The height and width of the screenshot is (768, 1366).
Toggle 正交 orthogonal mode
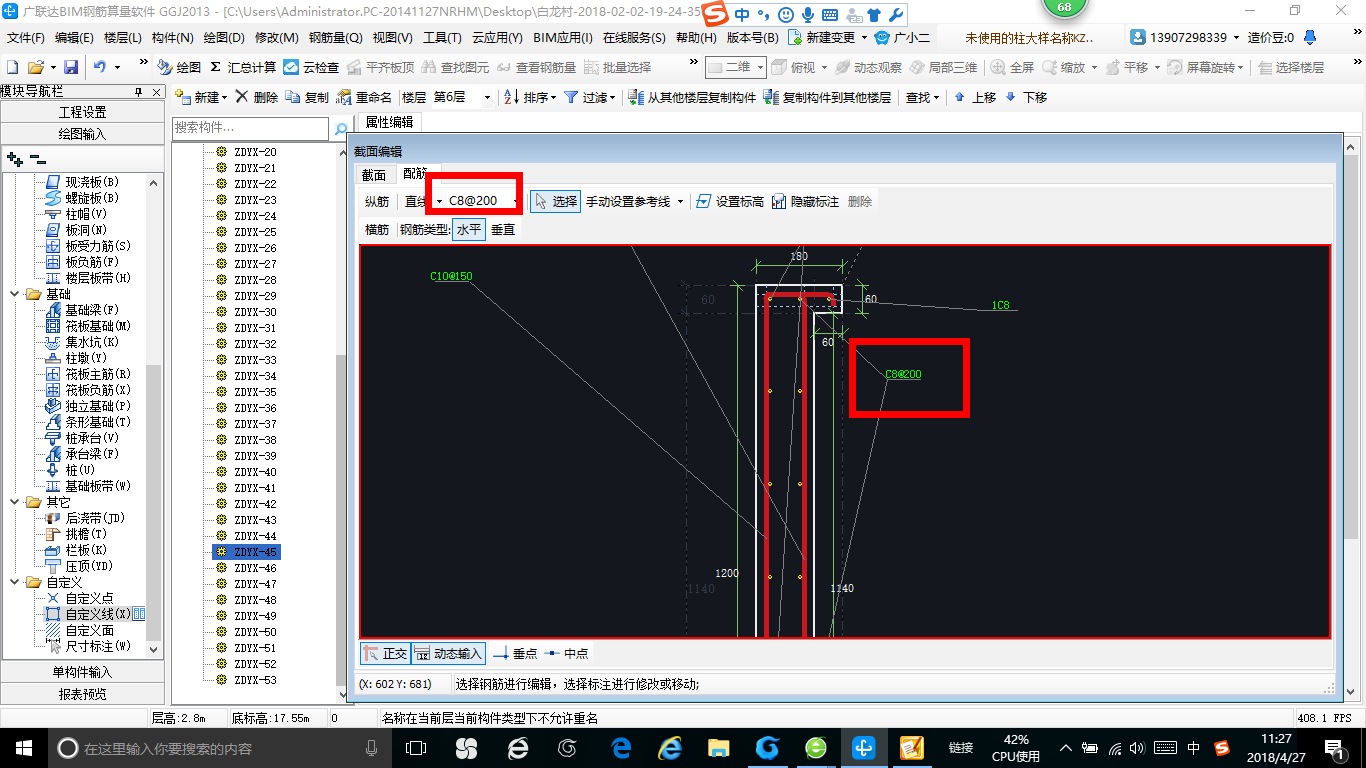coord(385,653)
